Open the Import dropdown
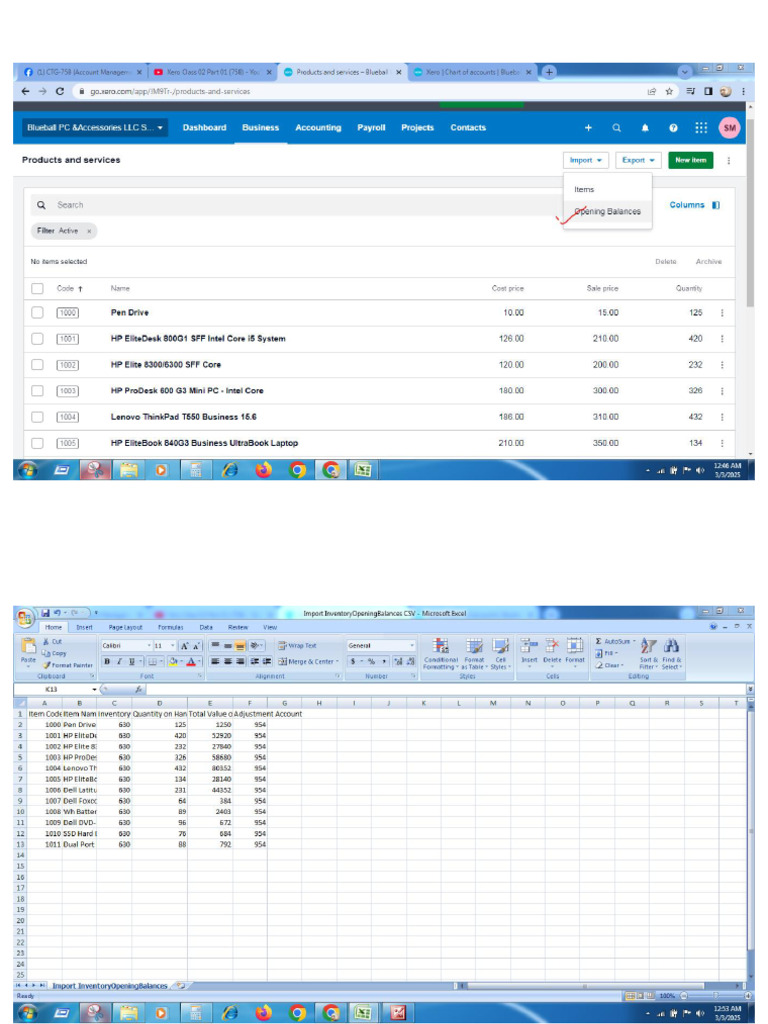 pos(586,160)
